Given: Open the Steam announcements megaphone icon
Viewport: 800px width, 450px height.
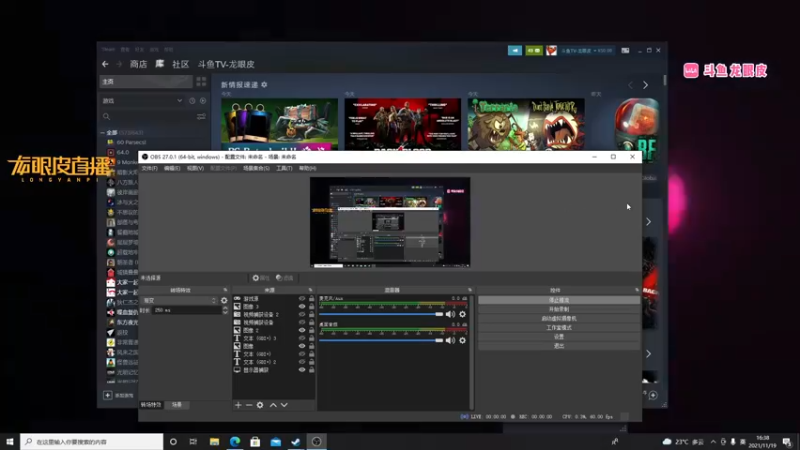Looking at the screenshot, I should (x=515, y=51).
